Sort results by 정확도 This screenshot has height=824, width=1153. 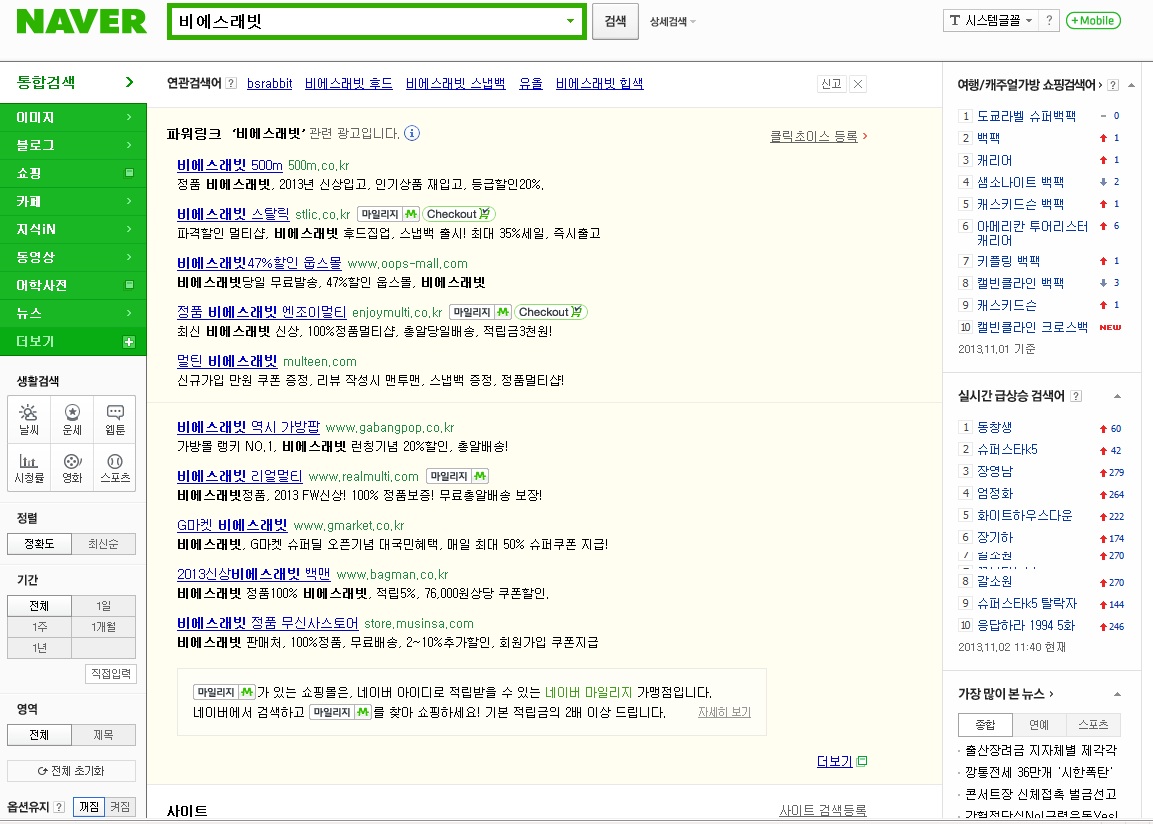(40, 544)
